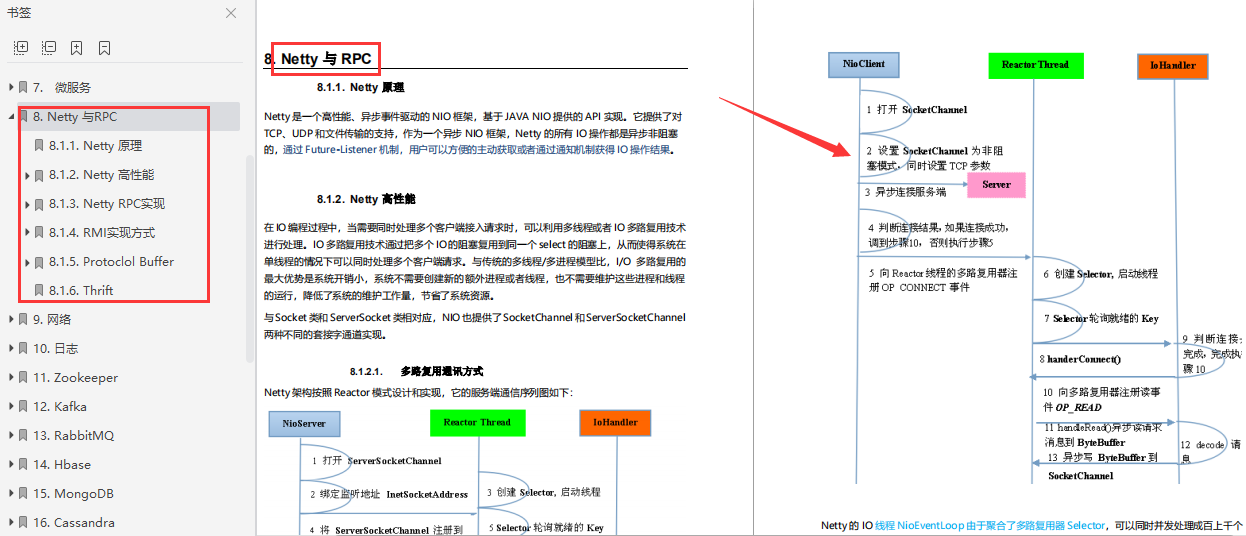Click the NioServer box in the diagram
The width and height of the screenshot is (1246, 536).
coord(304,423)
